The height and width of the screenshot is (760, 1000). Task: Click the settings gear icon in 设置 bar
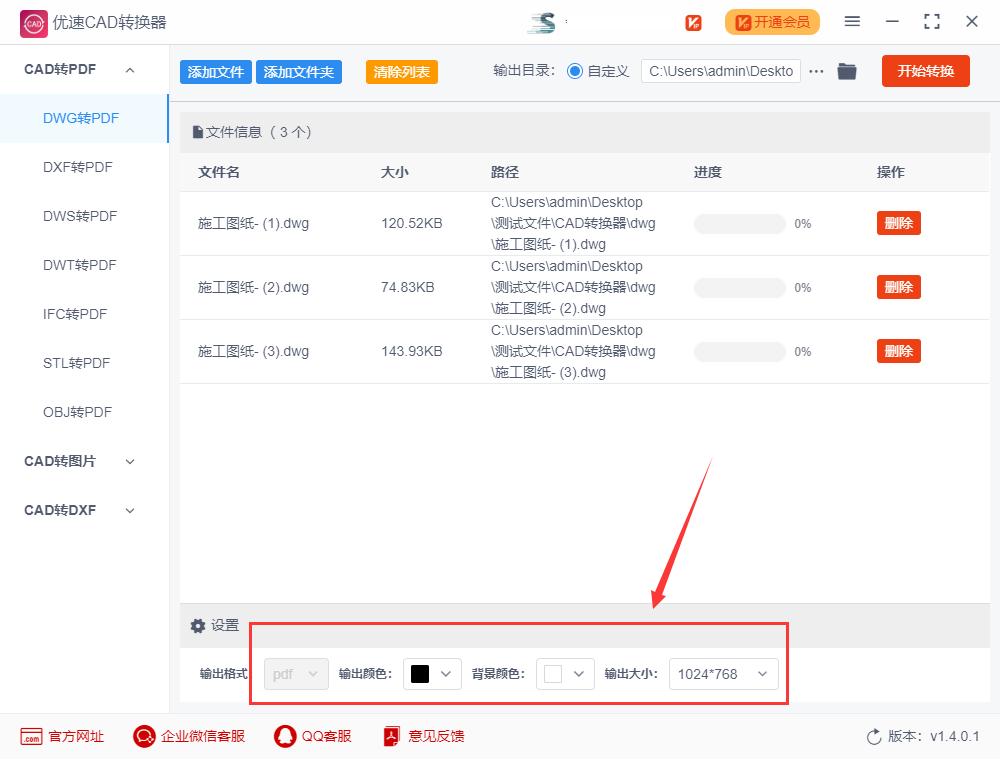point(198,625)
